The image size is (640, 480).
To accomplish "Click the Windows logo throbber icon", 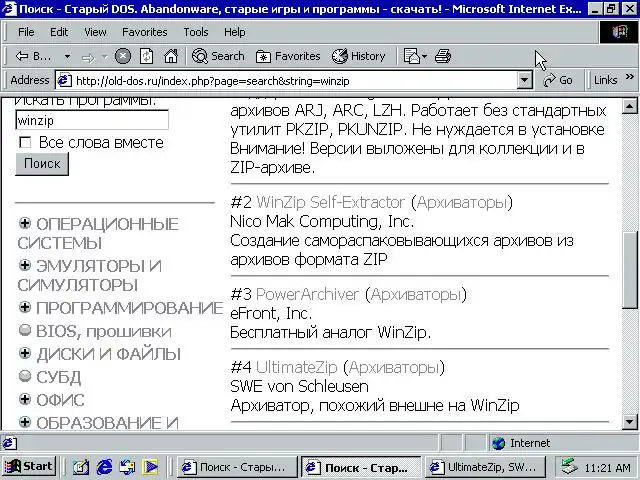I will [619, 32].
